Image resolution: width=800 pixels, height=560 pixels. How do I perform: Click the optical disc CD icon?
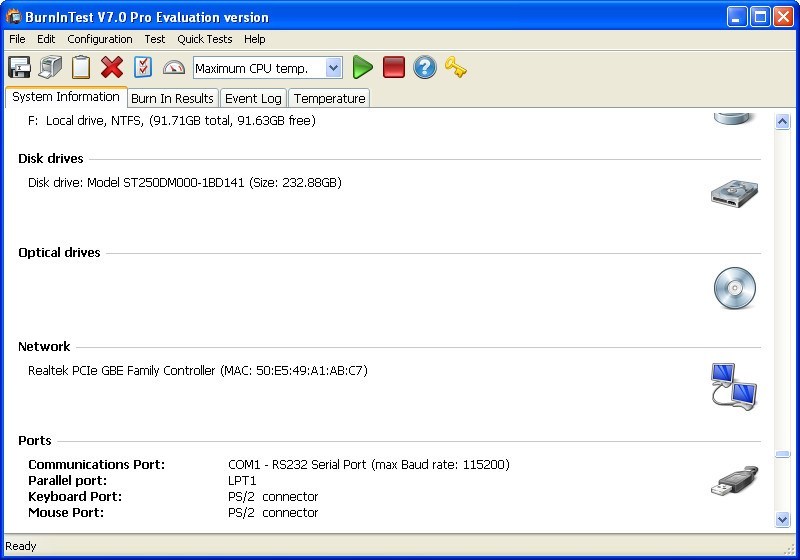click(735, 288)
